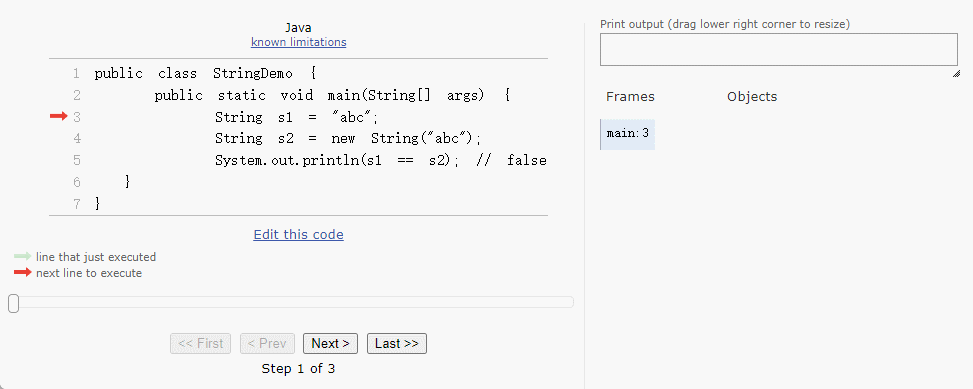
Task: Click the red arrow at line 3
Action: pos(58,116)
